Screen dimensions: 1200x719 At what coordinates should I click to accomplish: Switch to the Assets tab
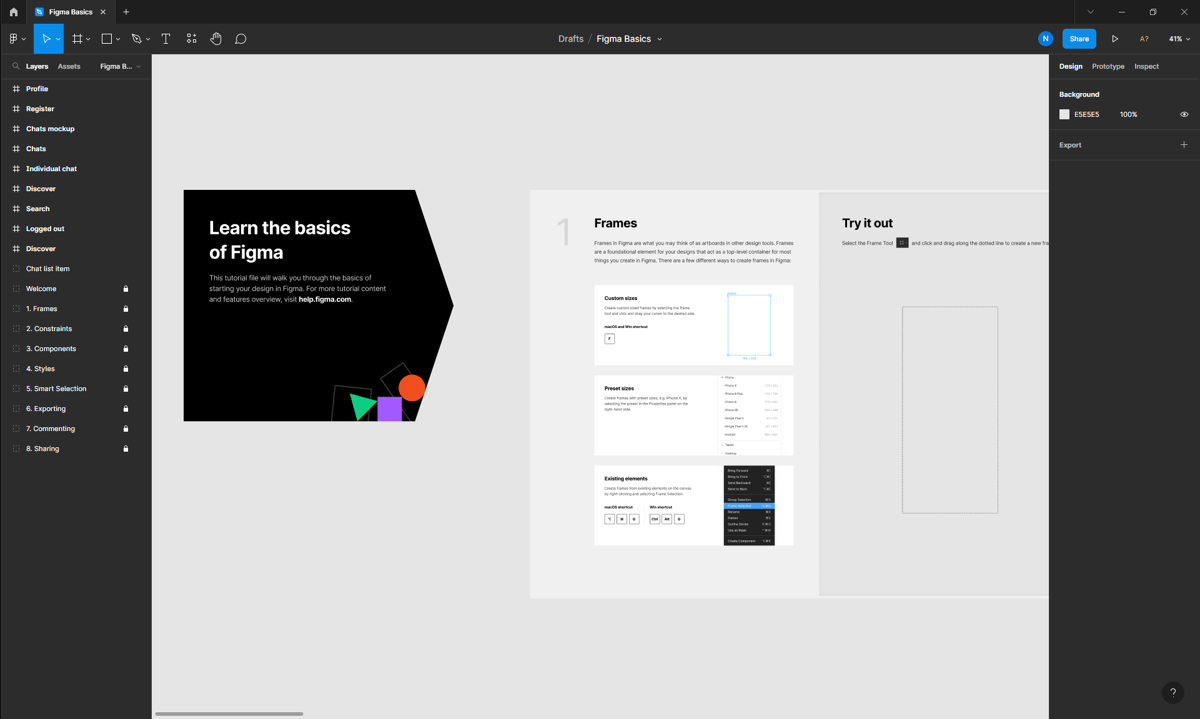click(69, 66)
